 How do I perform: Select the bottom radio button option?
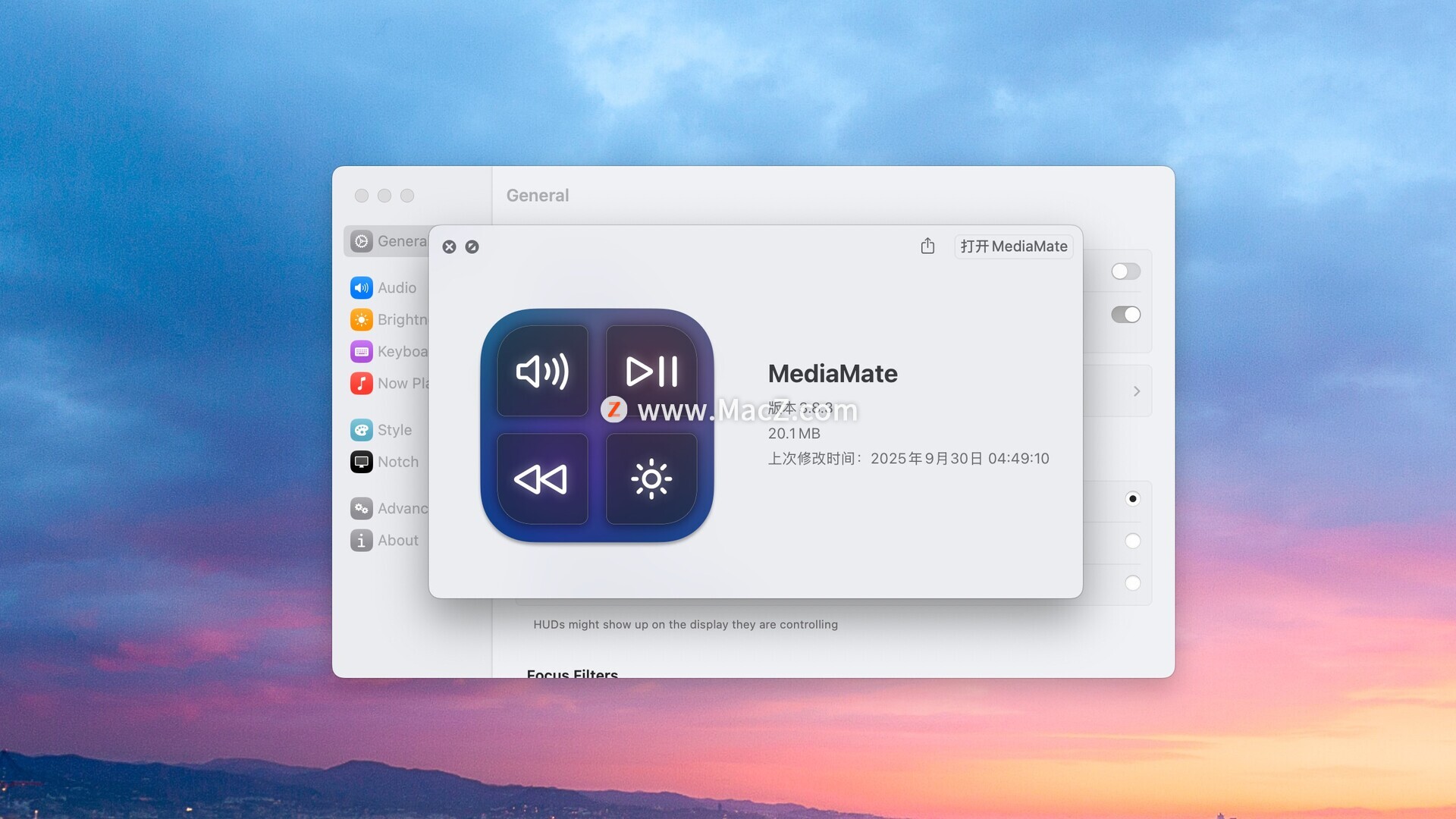(1132, 583)
